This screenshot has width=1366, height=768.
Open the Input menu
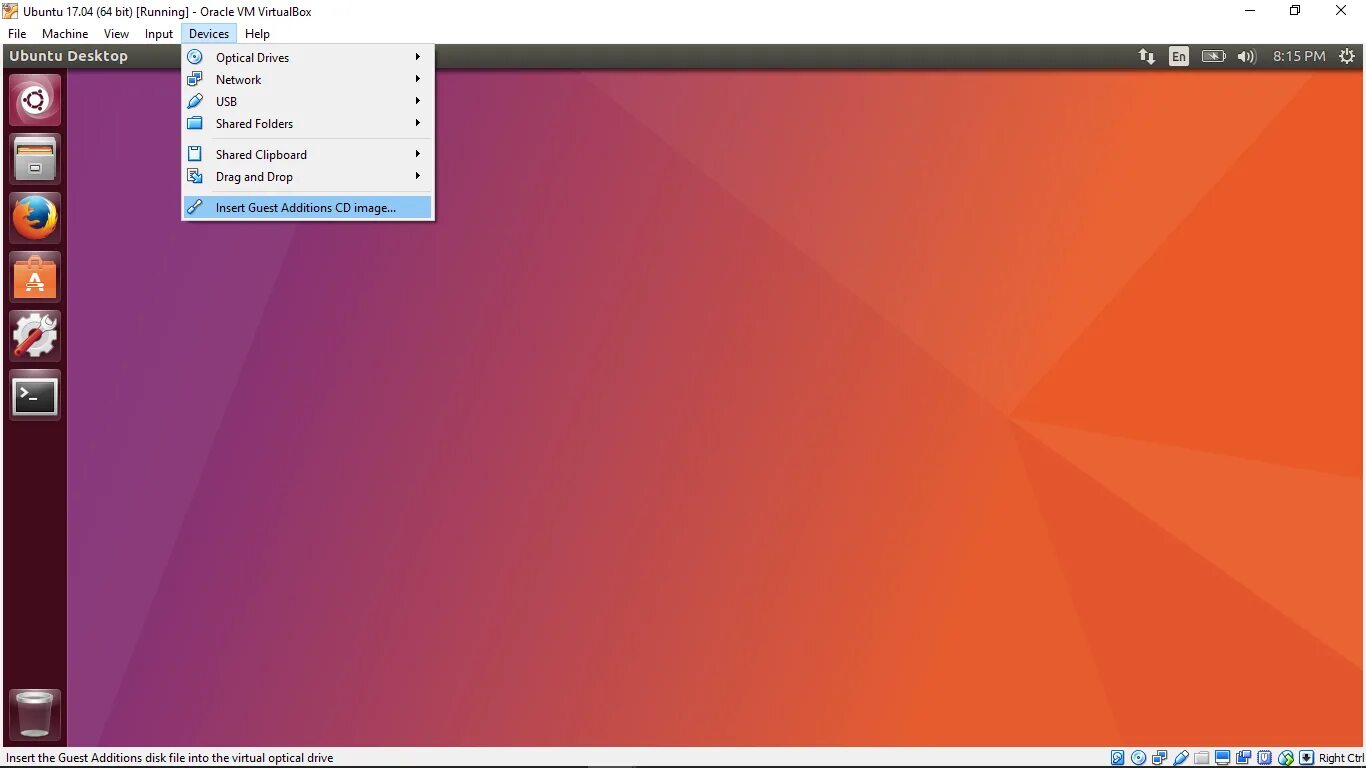tap(159, 34)
